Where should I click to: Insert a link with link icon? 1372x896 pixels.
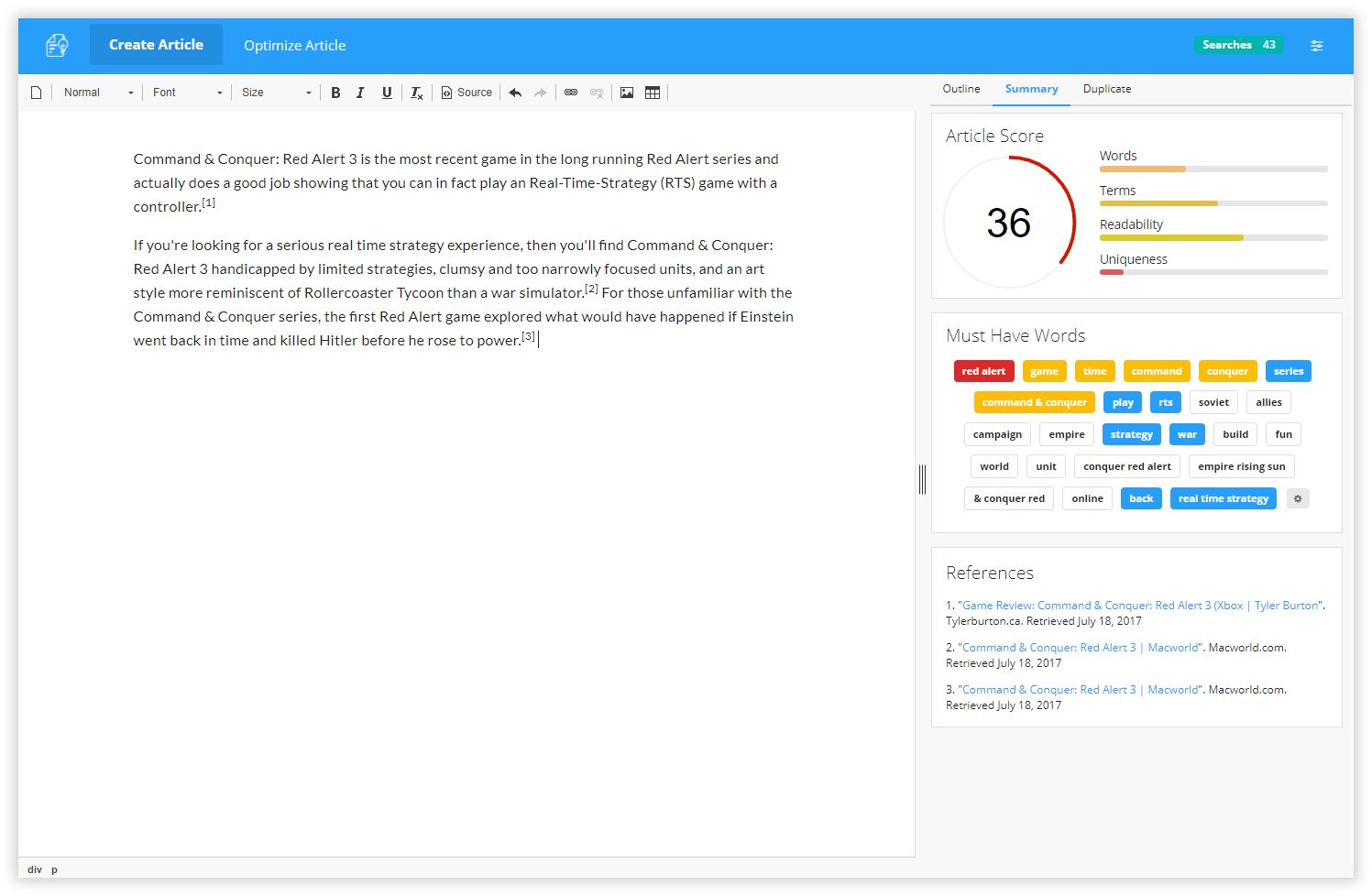(571, 93)
